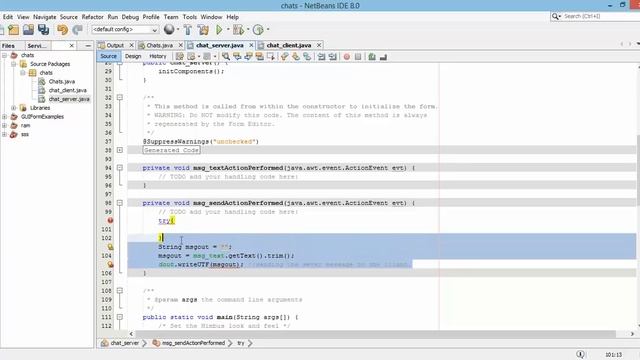
Task: Click Shift Line Right icon
Action: [333, 57]
